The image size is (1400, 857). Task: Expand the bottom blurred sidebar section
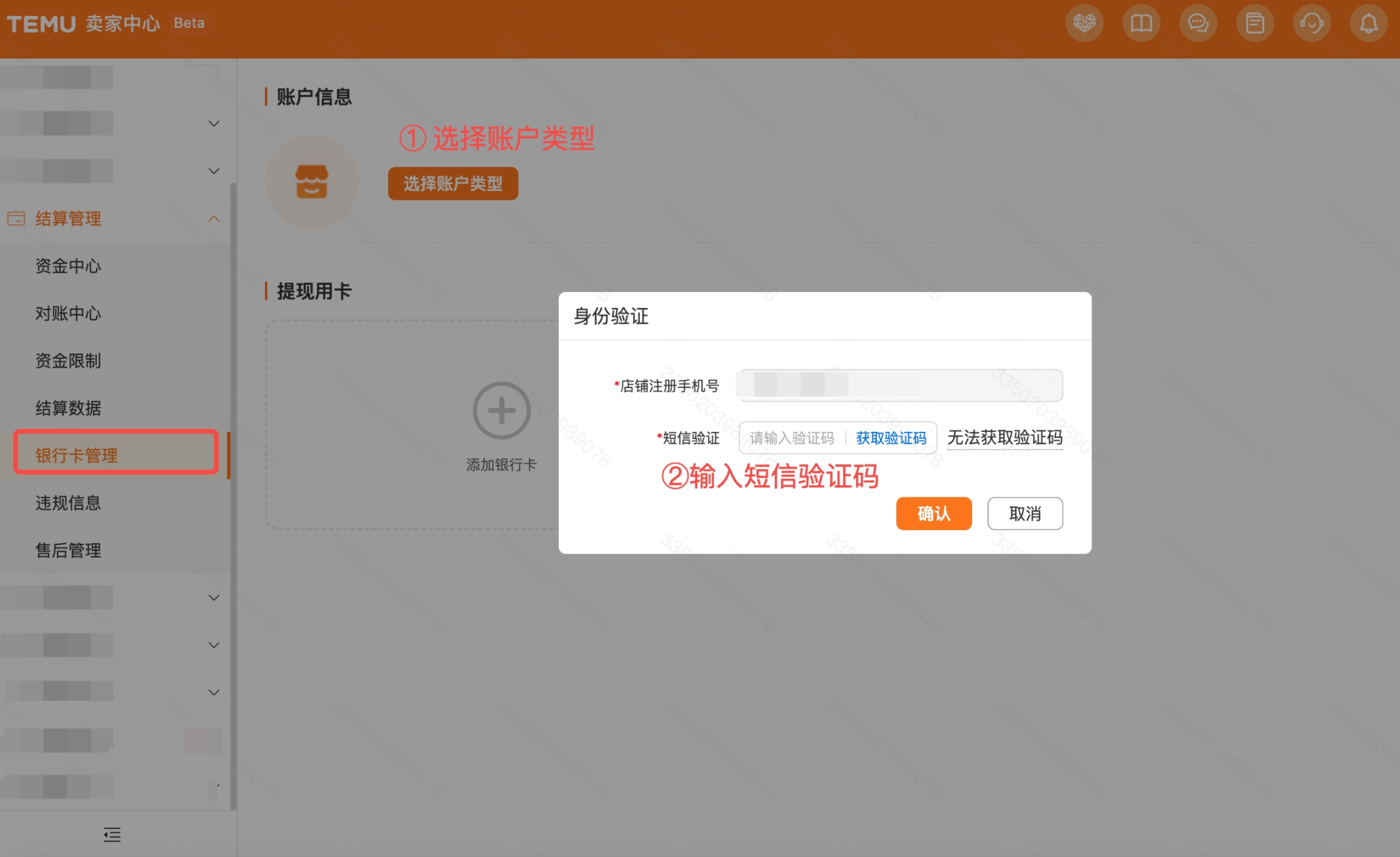click(213, 691)
